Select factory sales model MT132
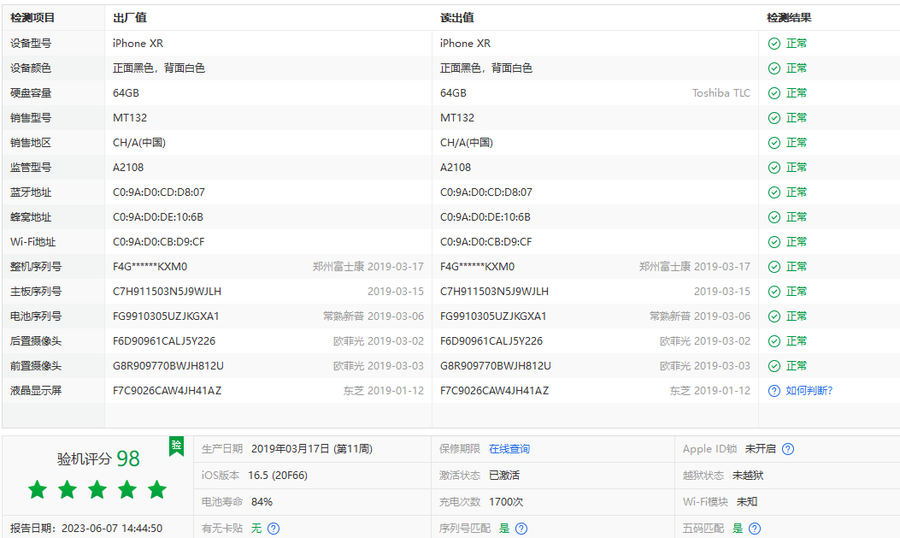Viewport: 900px width, 538px height. [x=130, y=118]
